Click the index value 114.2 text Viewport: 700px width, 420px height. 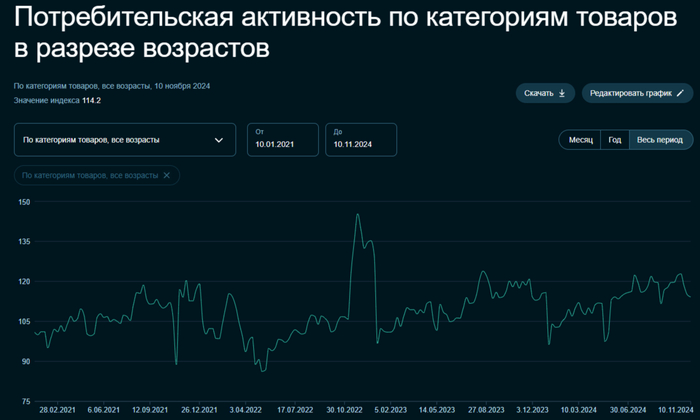pyautogui.click(x=91, y=101)
